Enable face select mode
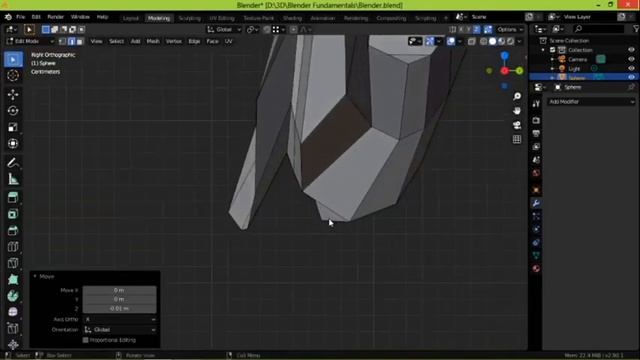This screenshot has width=640, height=360. pyautogui.click(x=80, y=41)
